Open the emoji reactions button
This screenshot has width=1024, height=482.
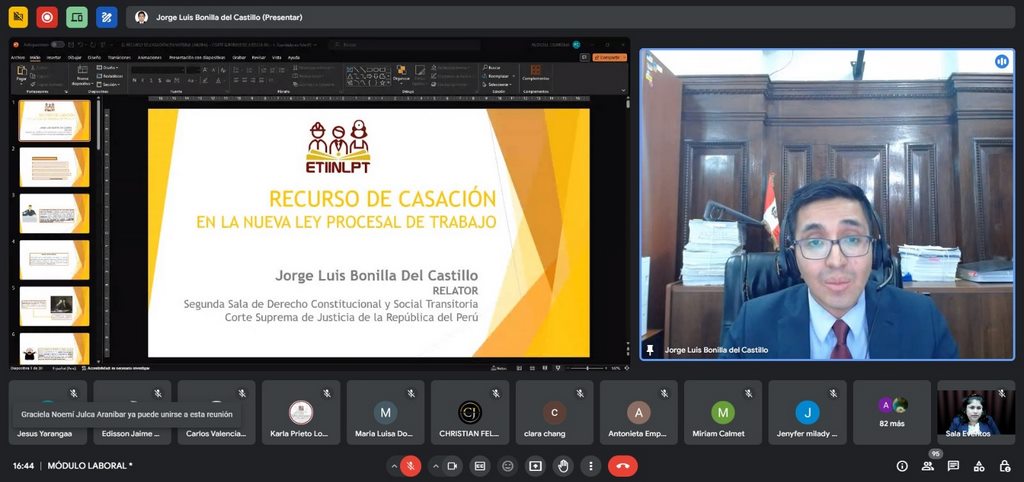(x=507, y=466)
